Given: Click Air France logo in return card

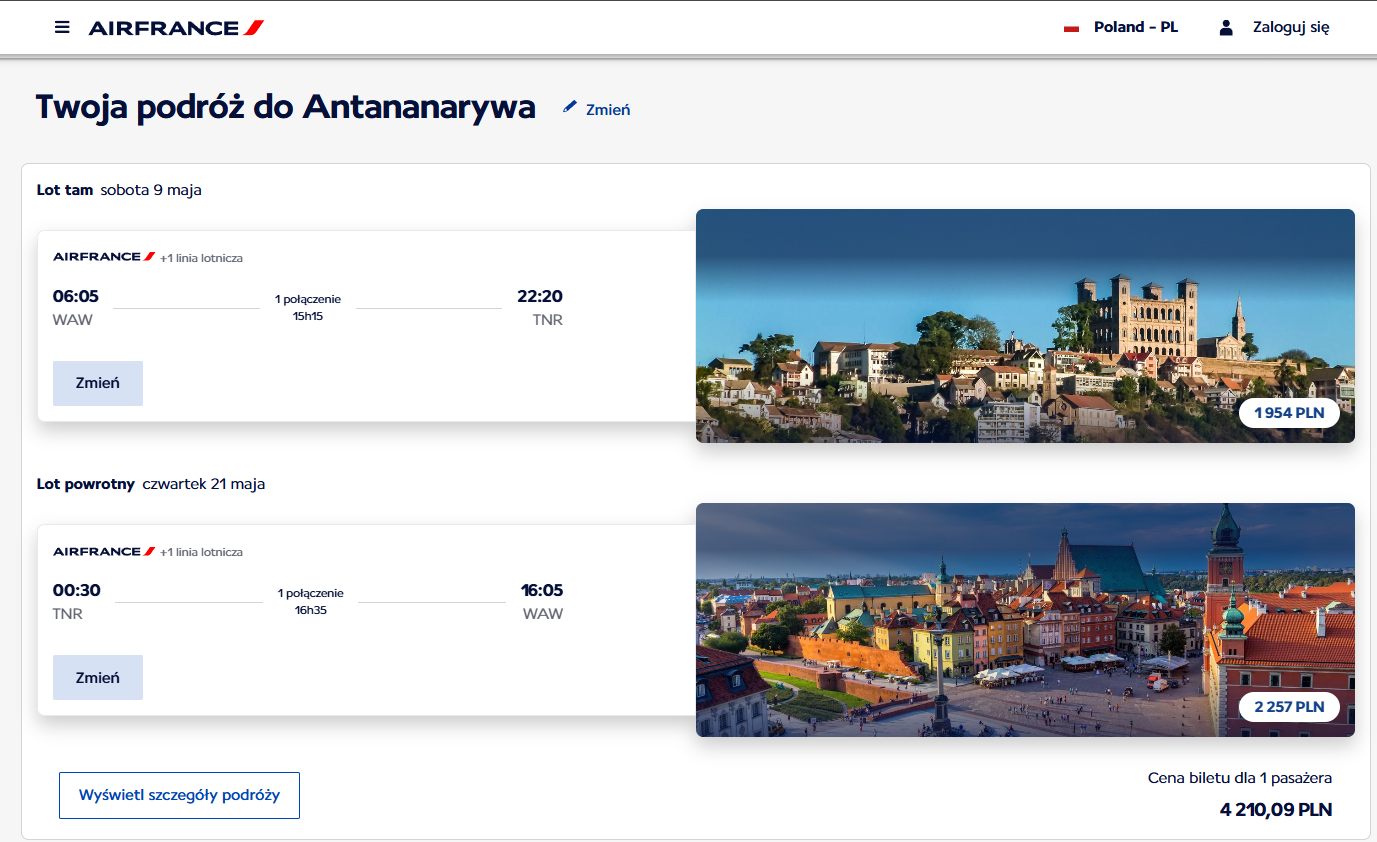Looking at the screenshot, I should 104,552.
